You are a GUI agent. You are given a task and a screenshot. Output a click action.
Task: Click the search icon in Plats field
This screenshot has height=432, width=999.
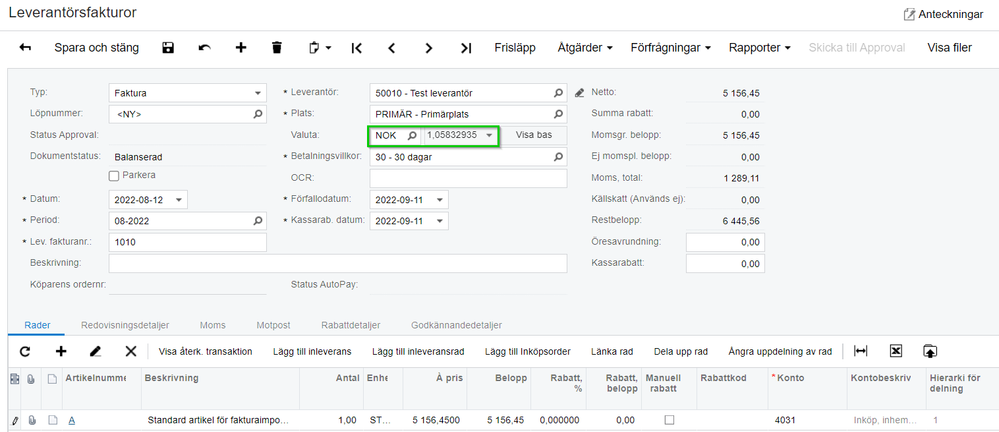coord(558,114)
